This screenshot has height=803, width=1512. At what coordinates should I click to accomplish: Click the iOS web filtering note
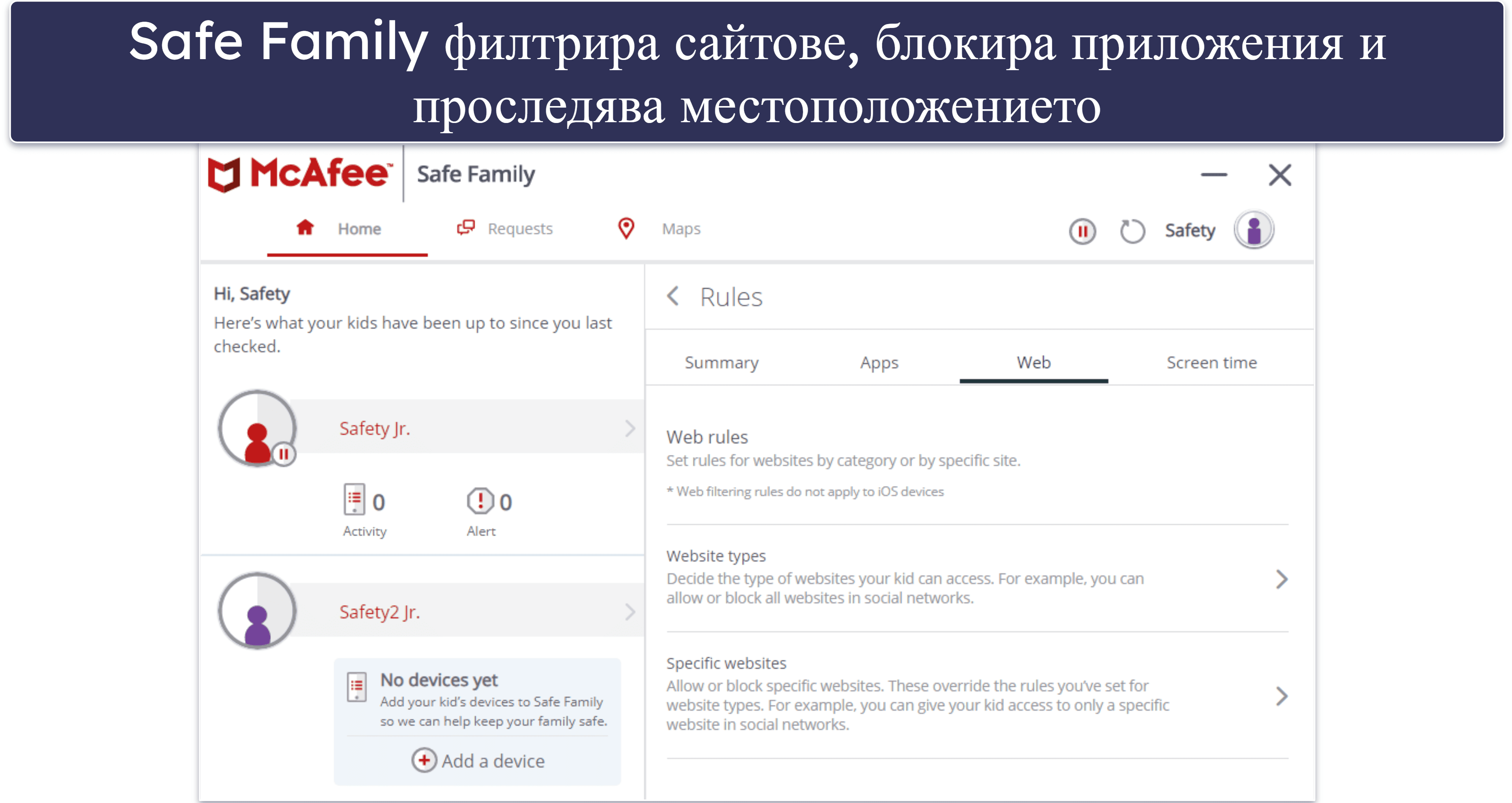pyautogui.click(x=805, y=492)
